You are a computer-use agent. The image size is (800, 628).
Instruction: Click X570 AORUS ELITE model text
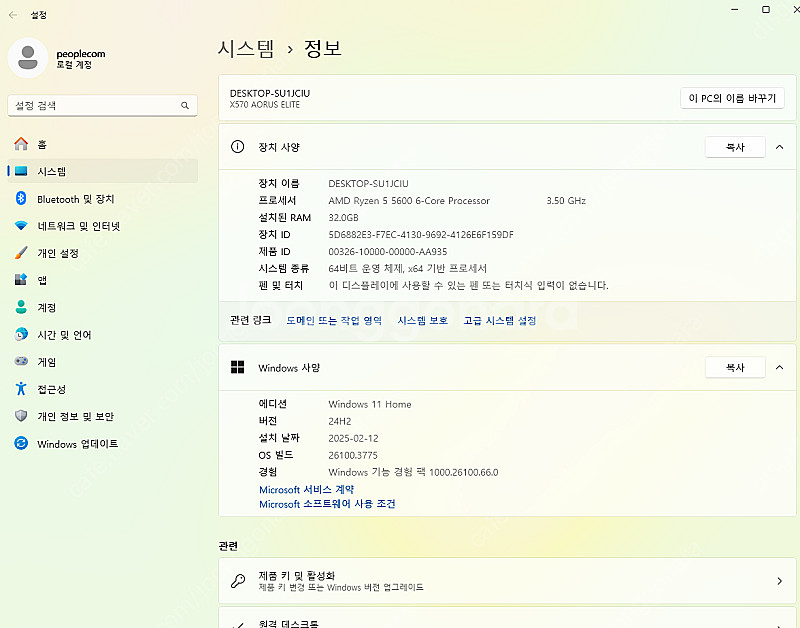(x=265, y=105)
